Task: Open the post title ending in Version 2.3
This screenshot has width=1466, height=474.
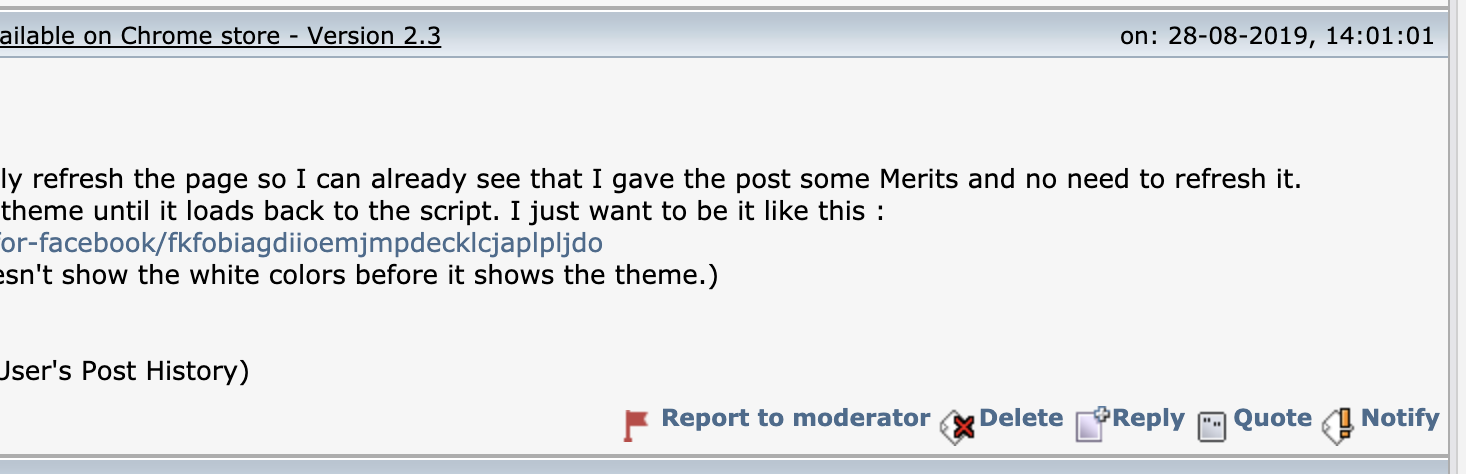Action: click(x=220, y=37)
